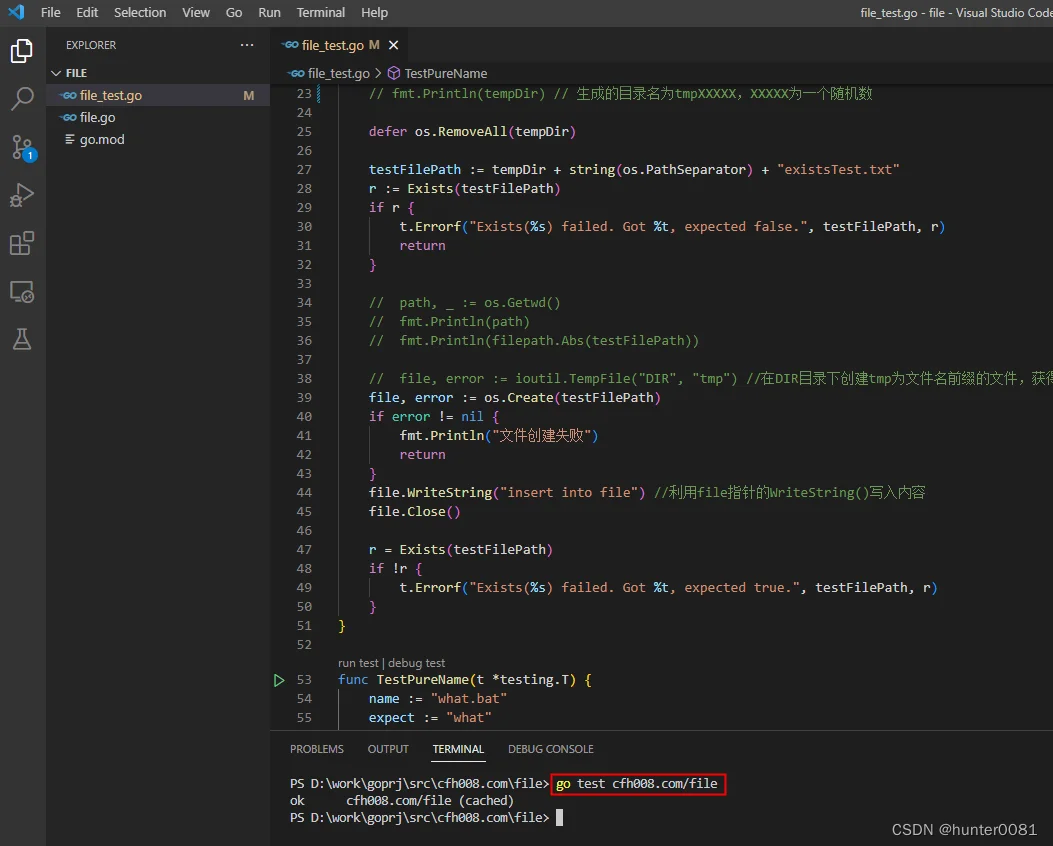Open the Extensions view icon

click(21, 243)
